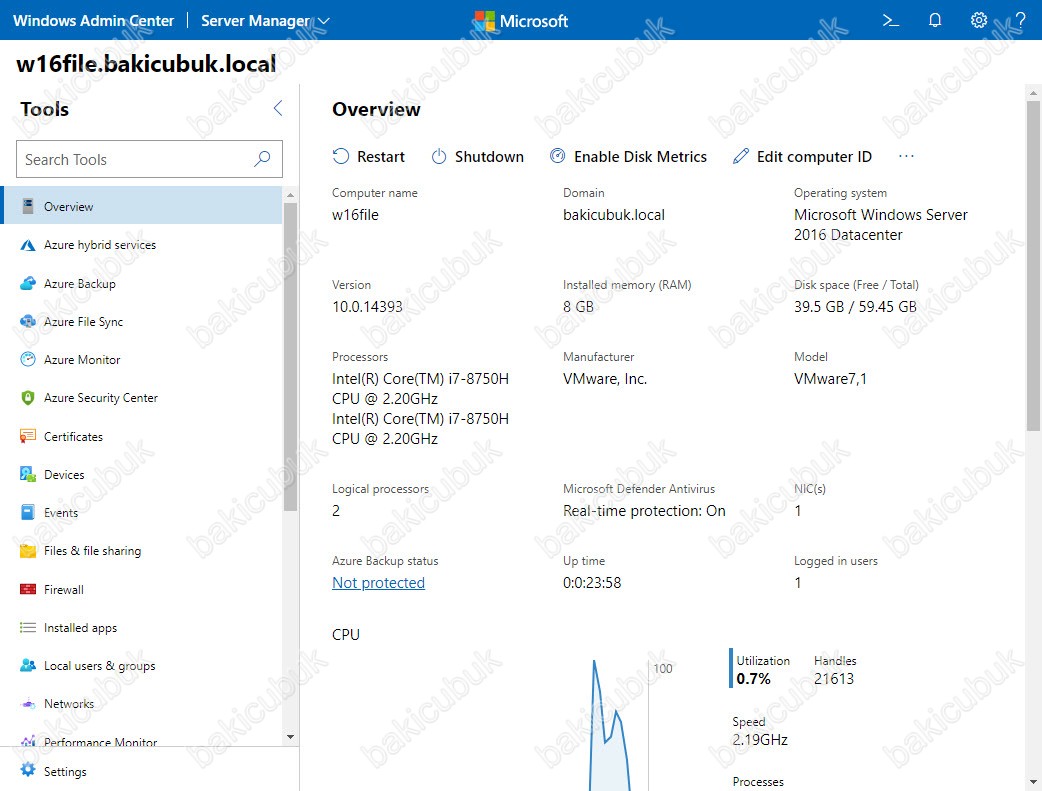The width and height of the screenshot is (1042, 791).
Task: Click the Azure Monitor gauge icon
Action: pyautogui.click(x=28, y=360)
